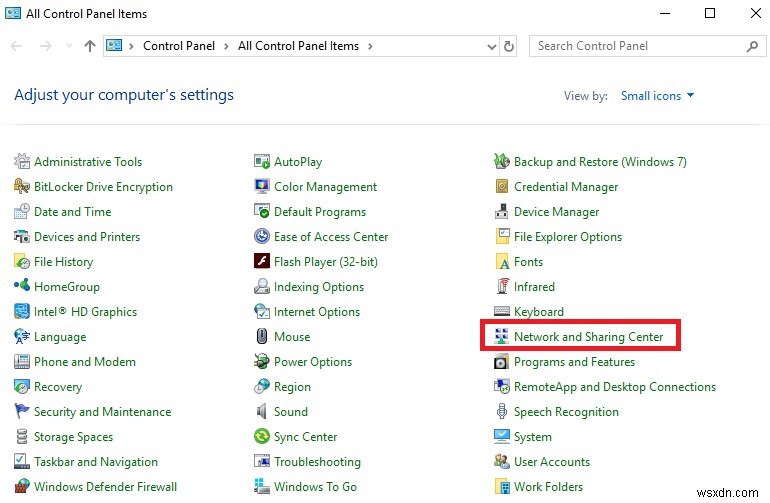The height and width of the screenshot is (503, 770).
Task: Click the Windows Defender Firewall icon
Action: (x=22, y=487)
